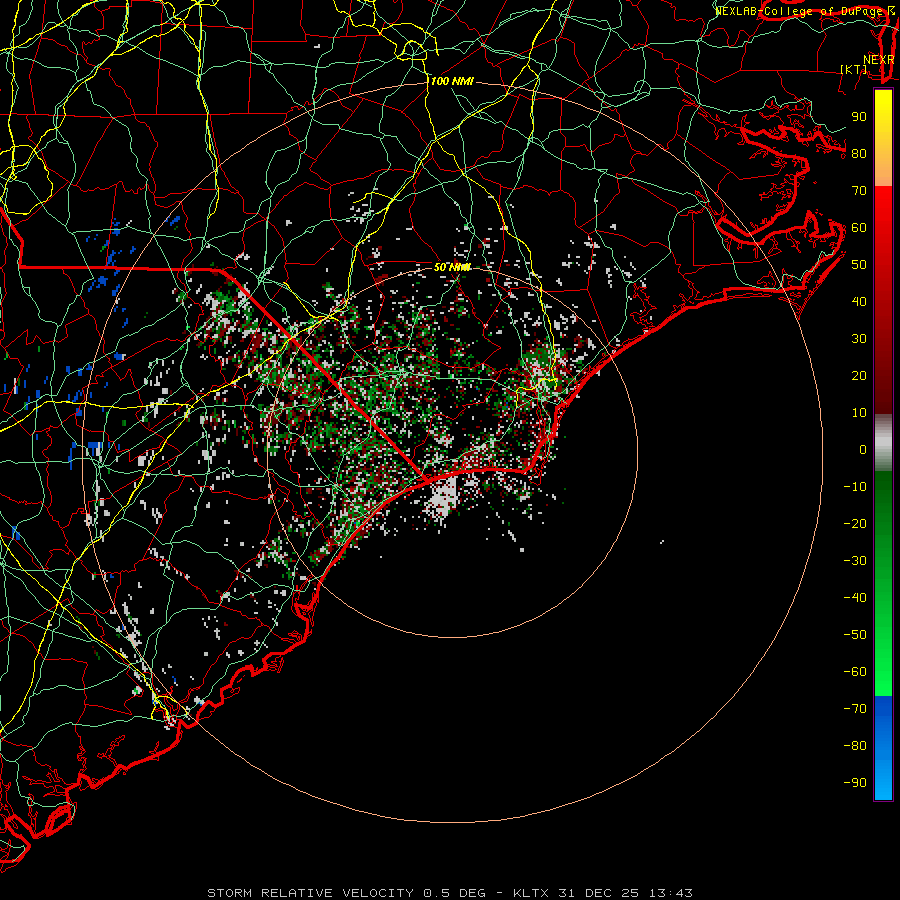The image size is (900, 900).
Task: Click the -80 value on velocity scale
Action: (x=855, y=746)
